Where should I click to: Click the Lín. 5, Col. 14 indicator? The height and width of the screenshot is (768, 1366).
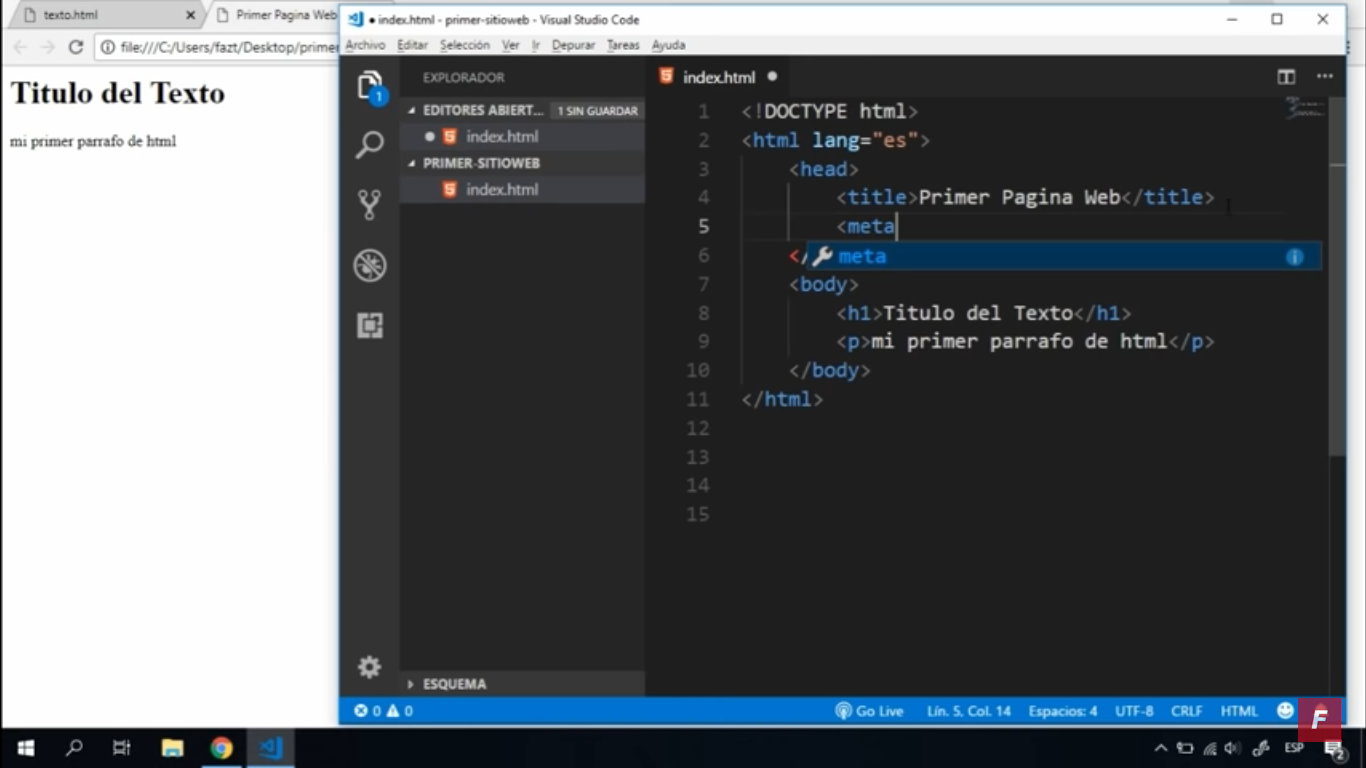pyautogui.click(x=969, y=711)
